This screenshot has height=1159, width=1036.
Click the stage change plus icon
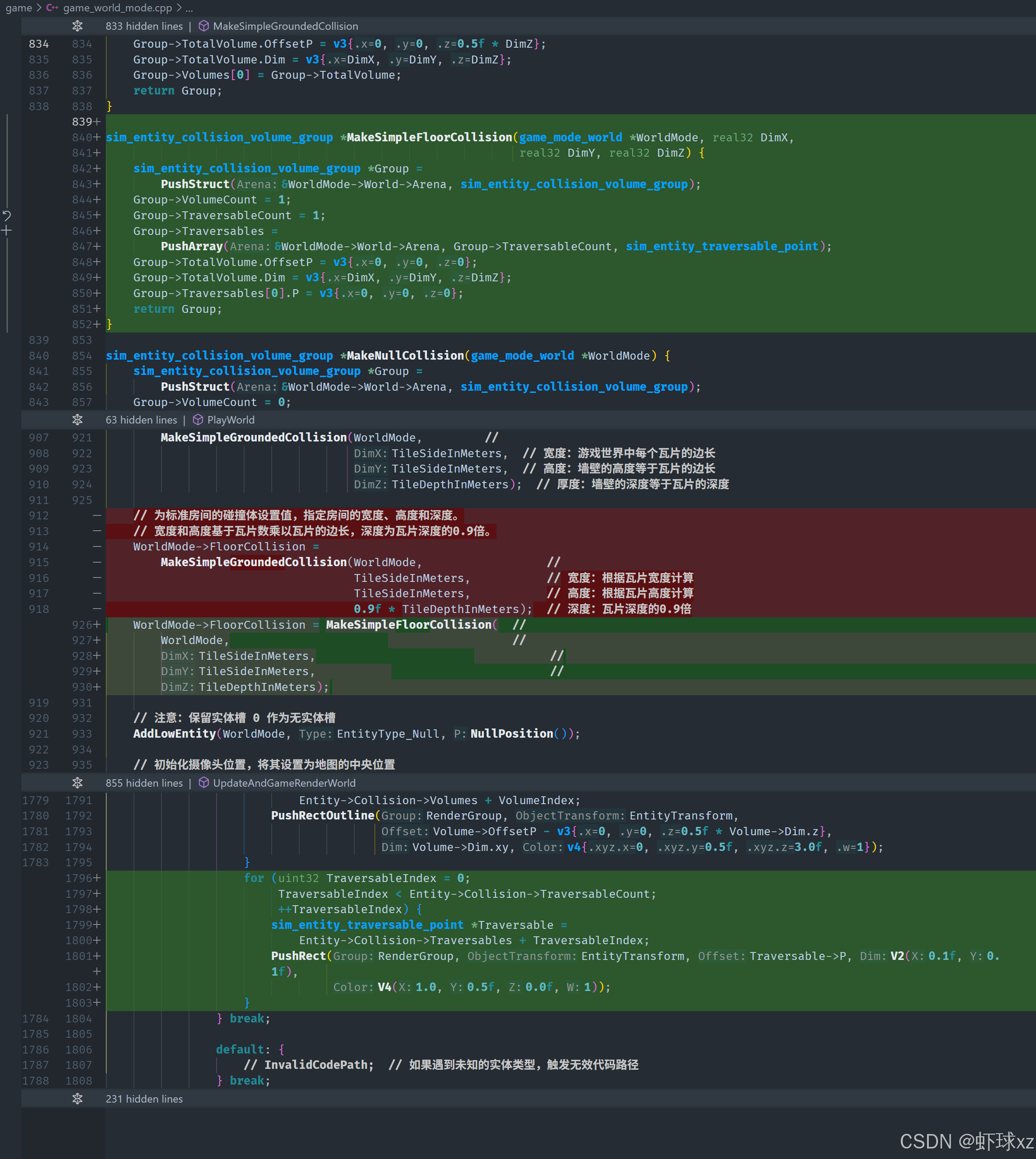click(7, 231)
